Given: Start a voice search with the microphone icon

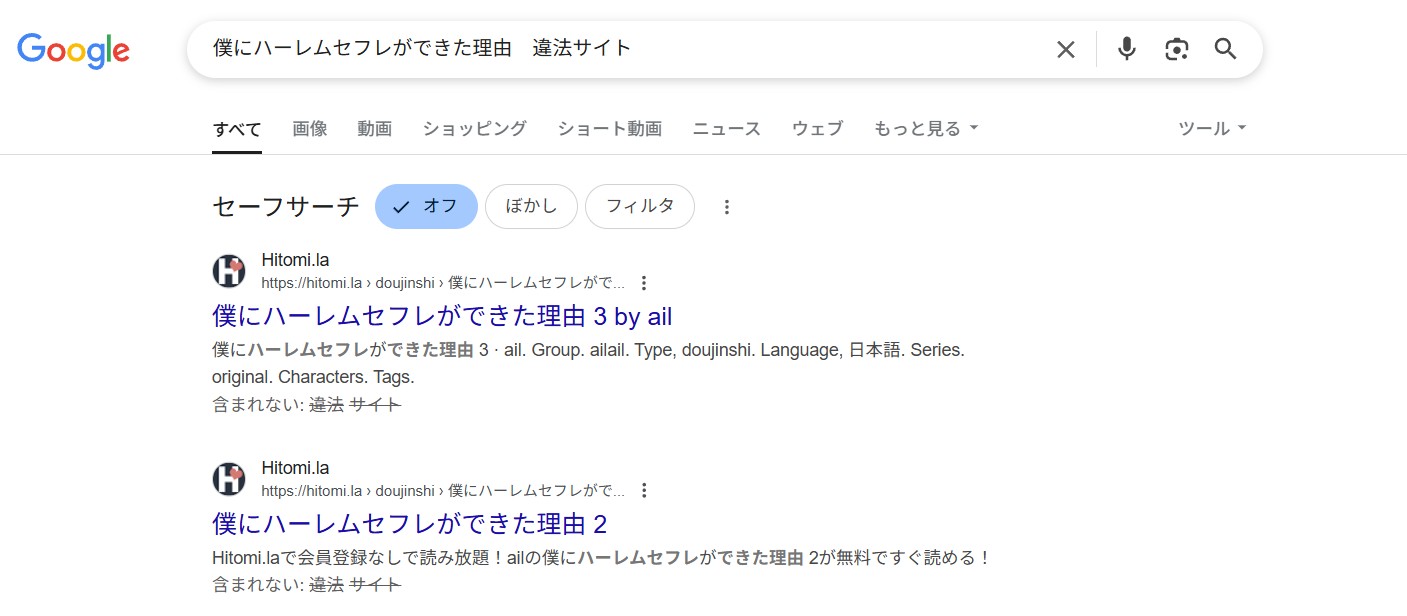Looking at the screenshot, I should pos(1126,48).
